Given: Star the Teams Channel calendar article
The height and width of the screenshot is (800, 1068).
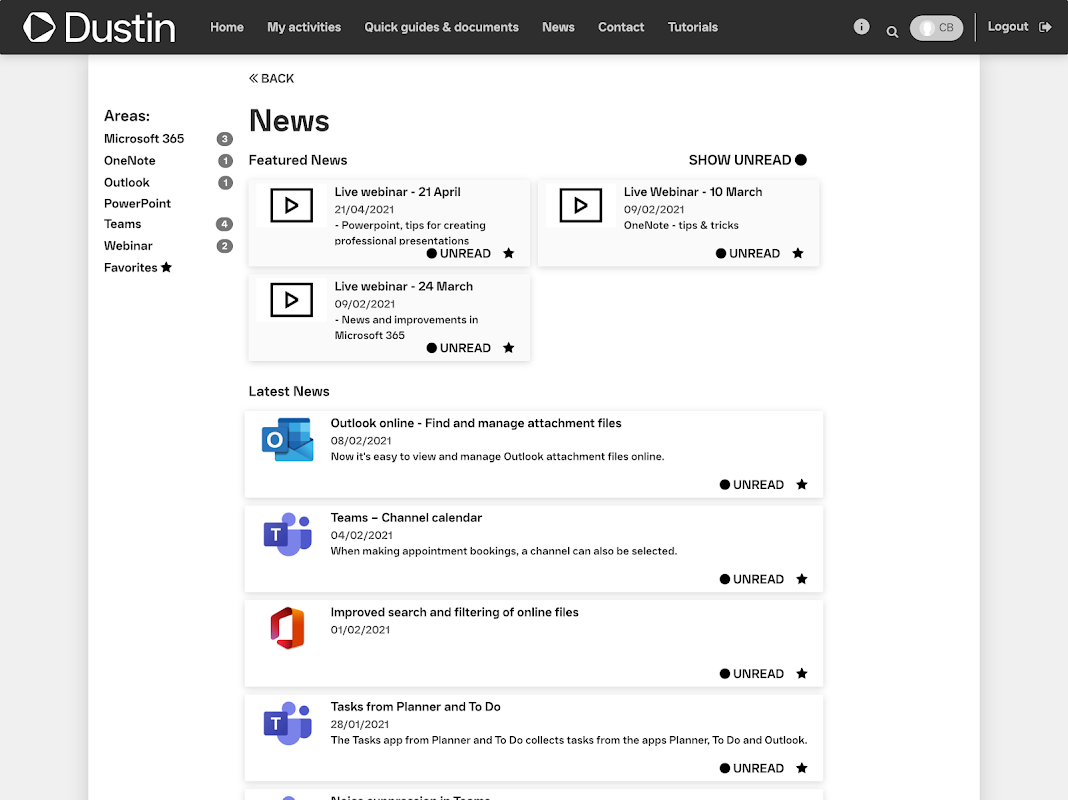Looking at the screenshot, I should 802,579.
